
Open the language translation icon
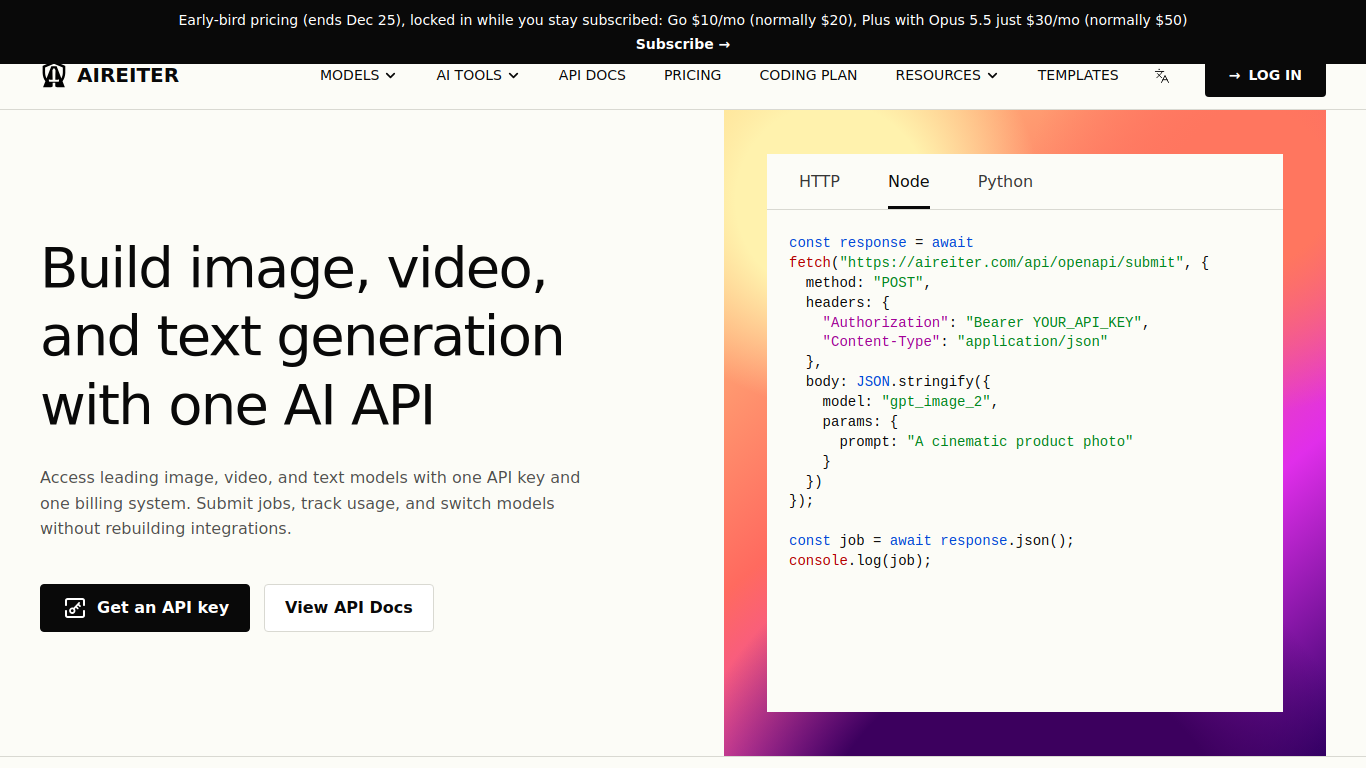point(1162,75)
